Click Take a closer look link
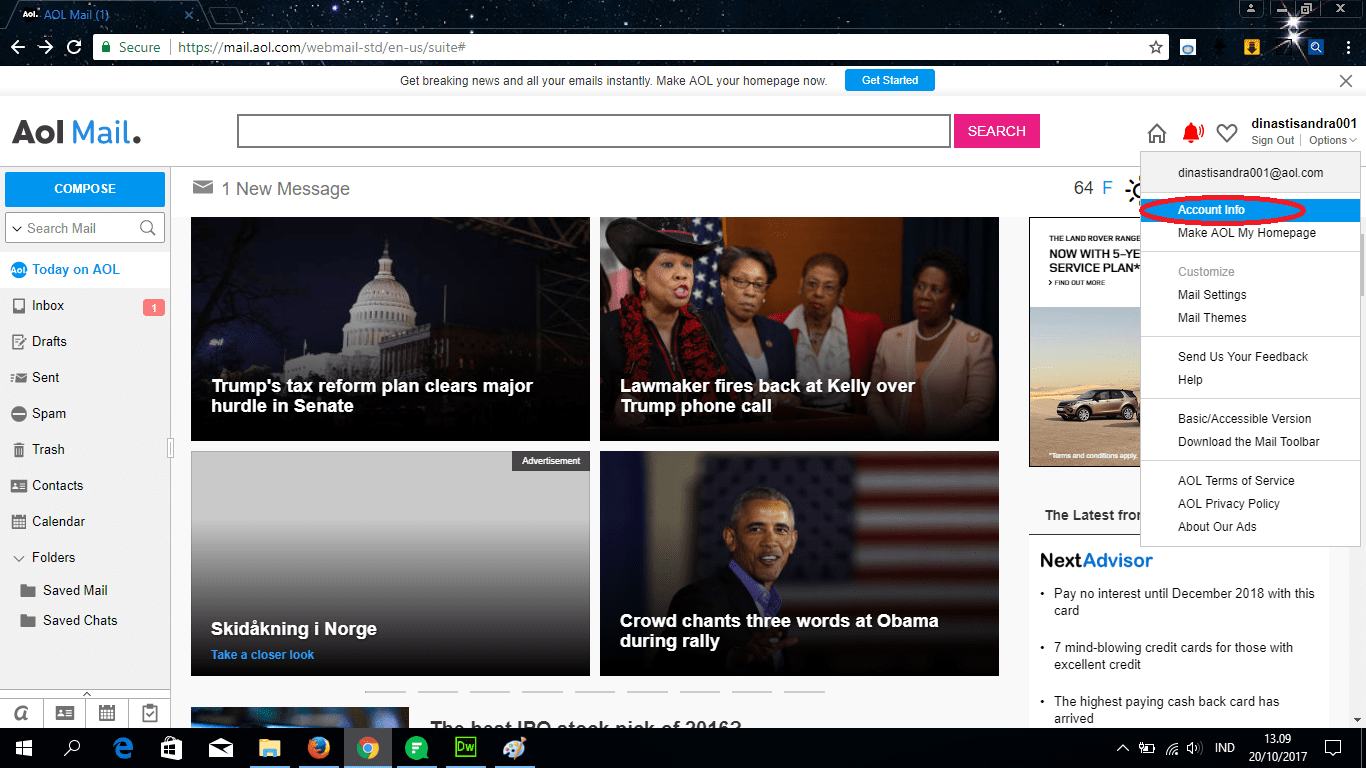 (262, 655)
